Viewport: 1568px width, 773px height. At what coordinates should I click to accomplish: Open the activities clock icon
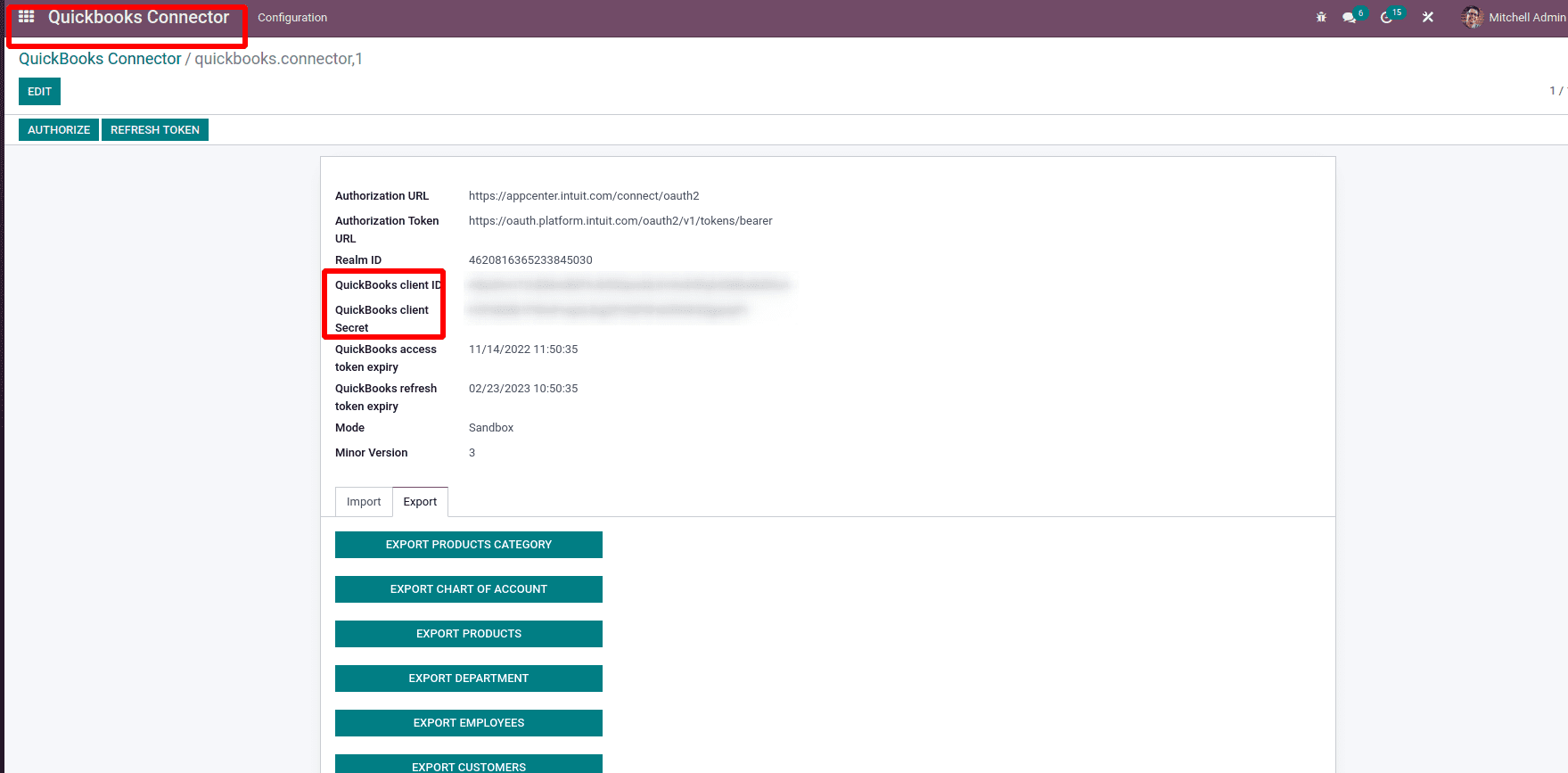pyautogui.click(x=1387, y=17)
